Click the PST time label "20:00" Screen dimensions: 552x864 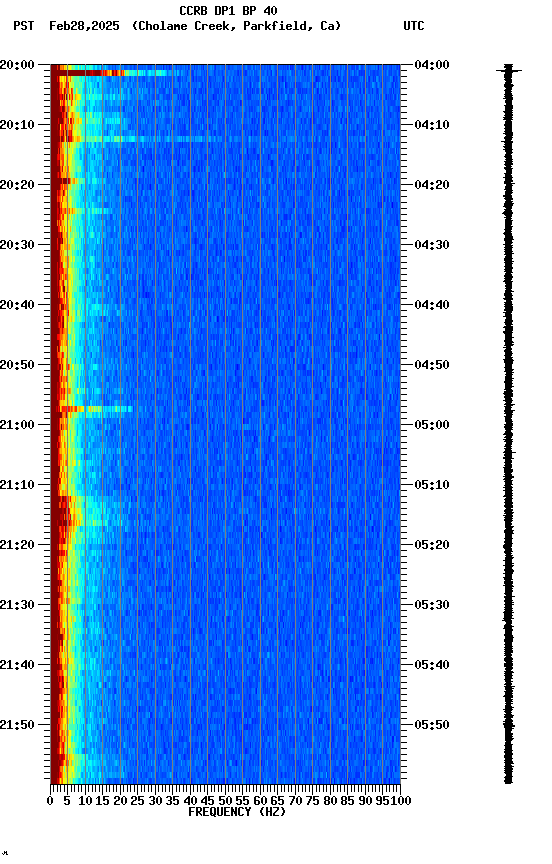pos(17,65)
